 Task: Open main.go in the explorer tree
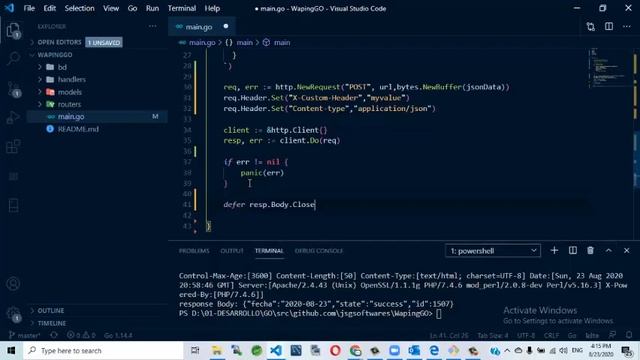97,116
